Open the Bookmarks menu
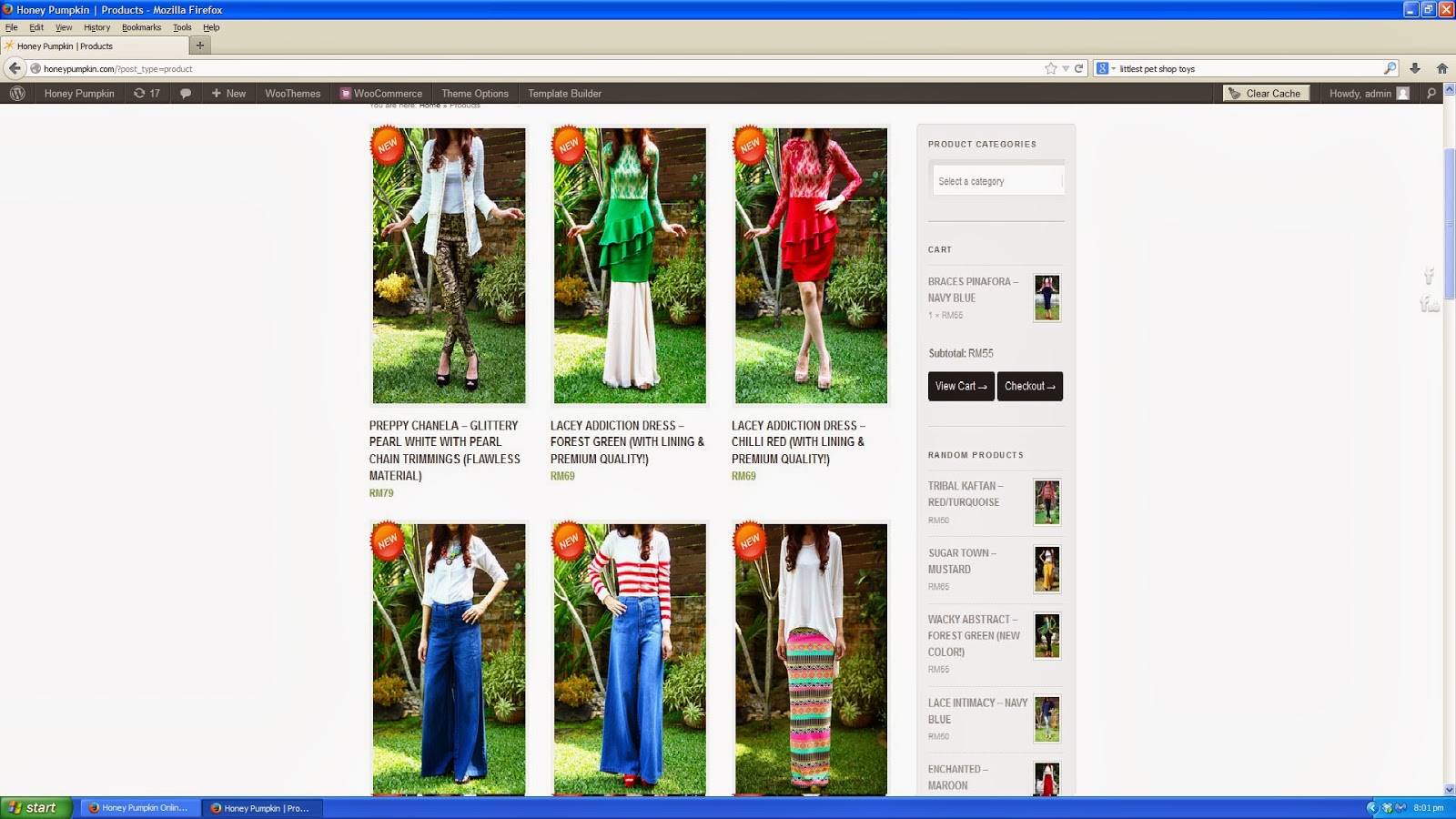Viewport: 1456px width, 819px height. click(141, 27)
